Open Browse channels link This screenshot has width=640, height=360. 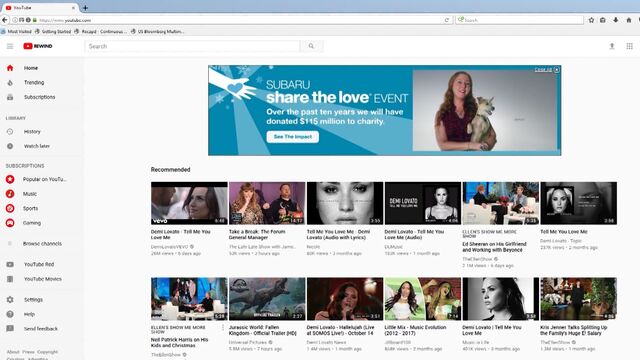pos(42,244)
